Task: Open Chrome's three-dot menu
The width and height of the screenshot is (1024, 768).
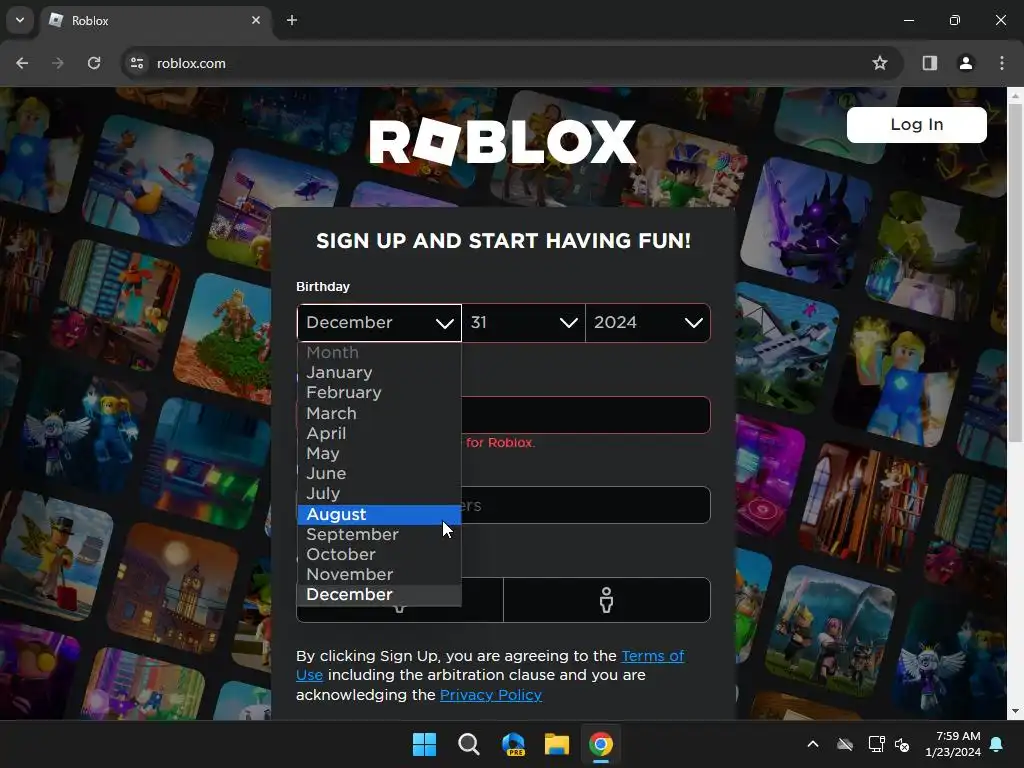Action: point(1002,63)
